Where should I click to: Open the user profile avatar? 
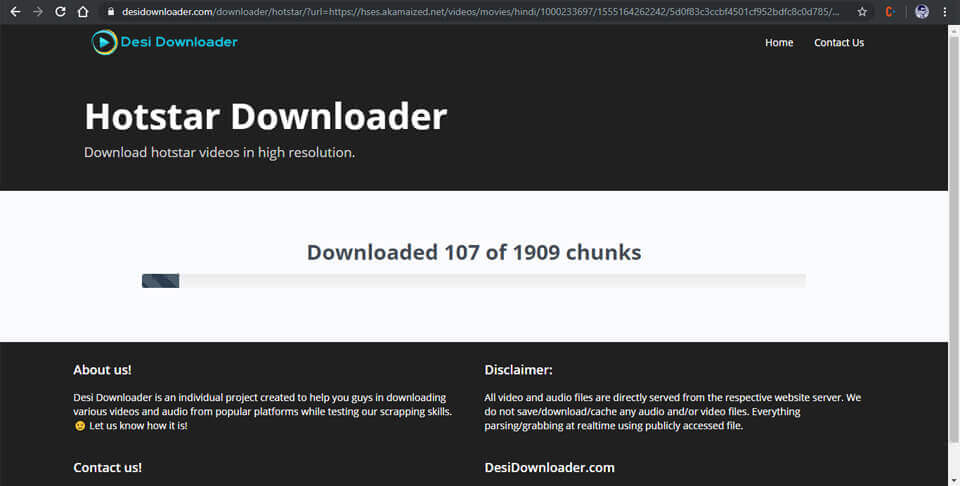click(922, 12)
